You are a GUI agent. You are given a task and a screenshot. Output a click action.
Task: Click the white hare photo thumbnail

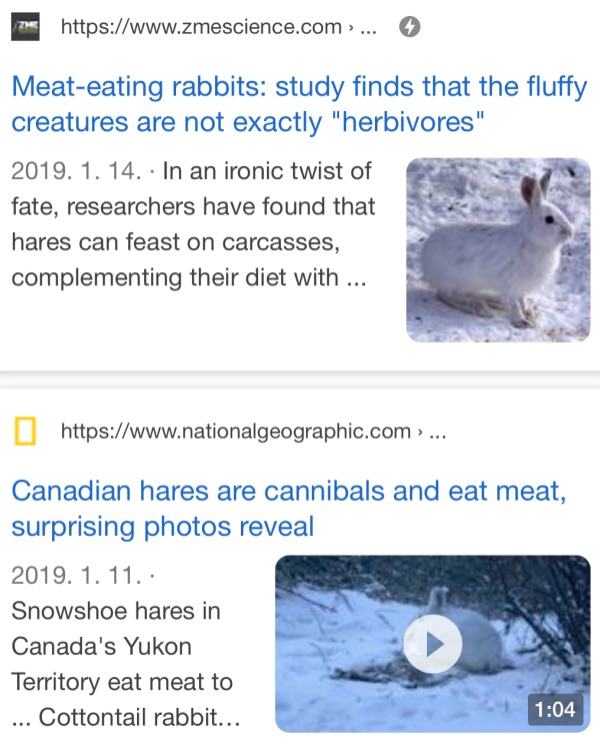(x=497, y=250)
